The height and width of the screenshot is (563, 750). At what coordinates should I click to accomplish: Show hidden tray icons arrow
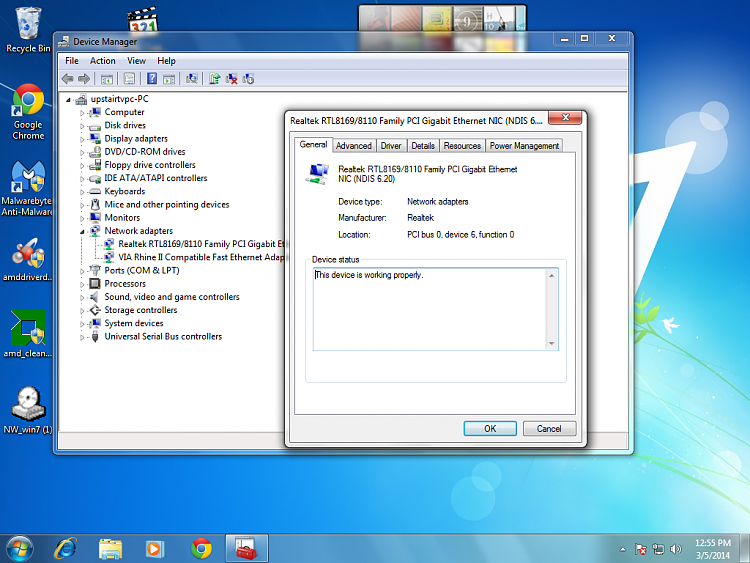point(622,550)
